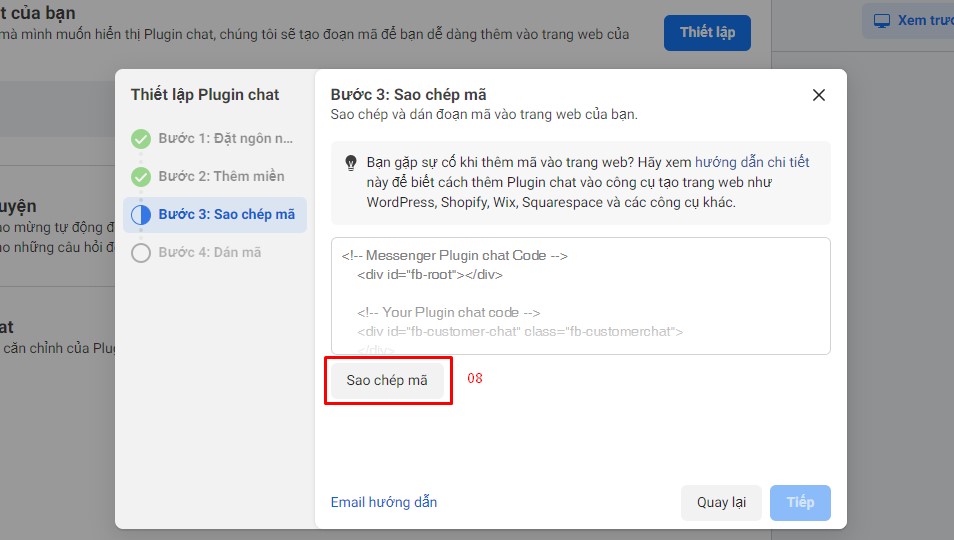Click the half-filled circle icon for Bước 3

pos(141,215)
